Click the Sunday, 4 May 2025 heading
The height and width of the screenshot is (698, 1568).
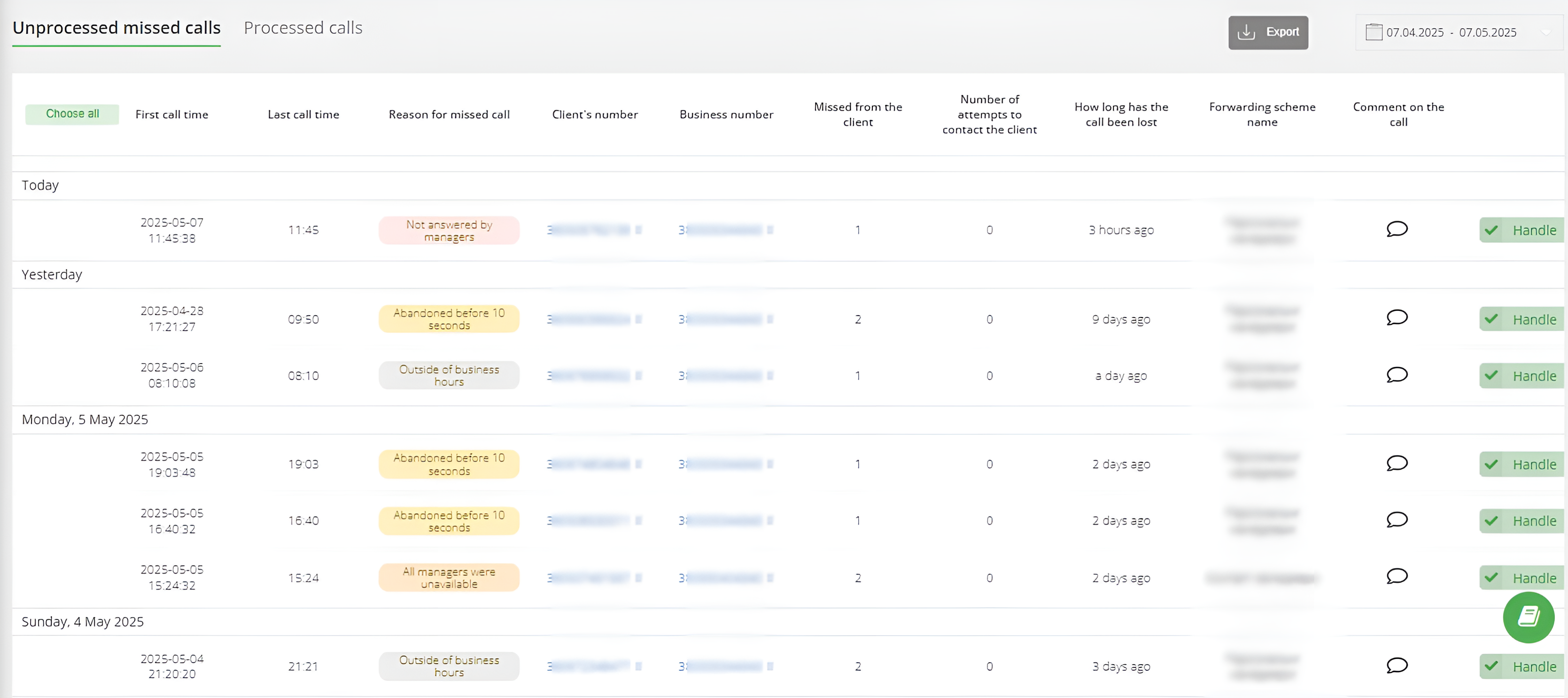point(83,621)
